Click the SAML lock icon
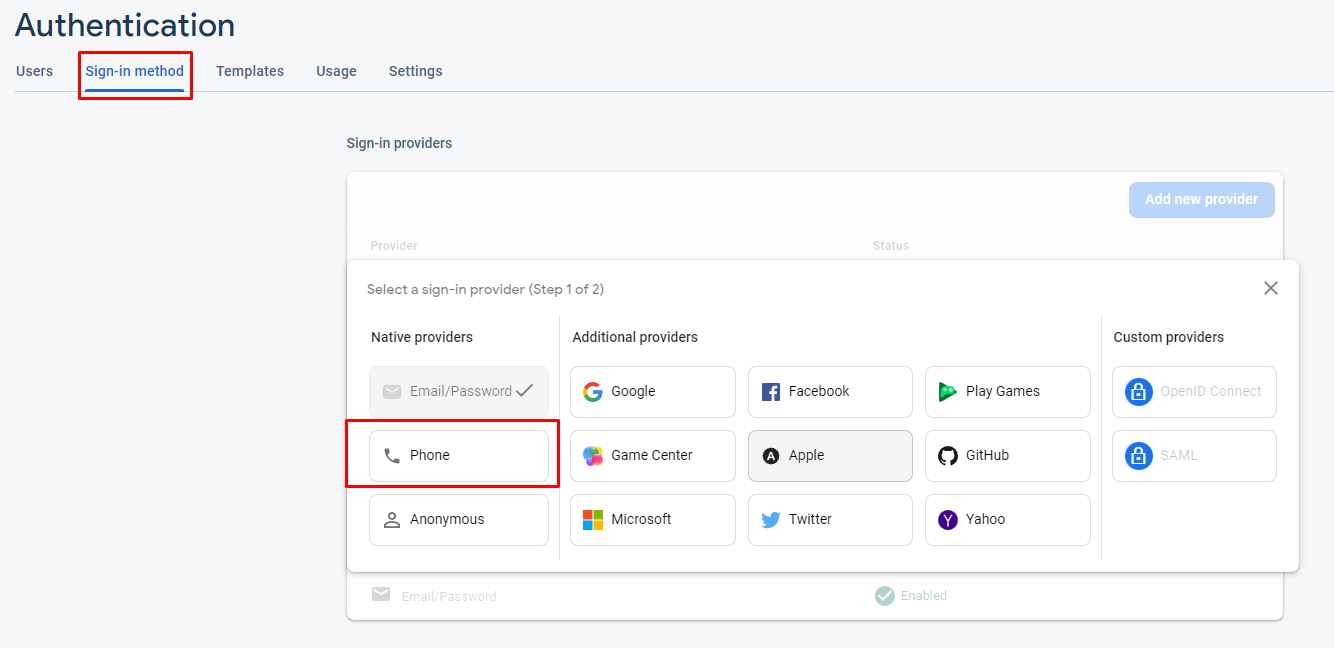The width and height of the screenshot is (1334, 648). coord(1138,456)
